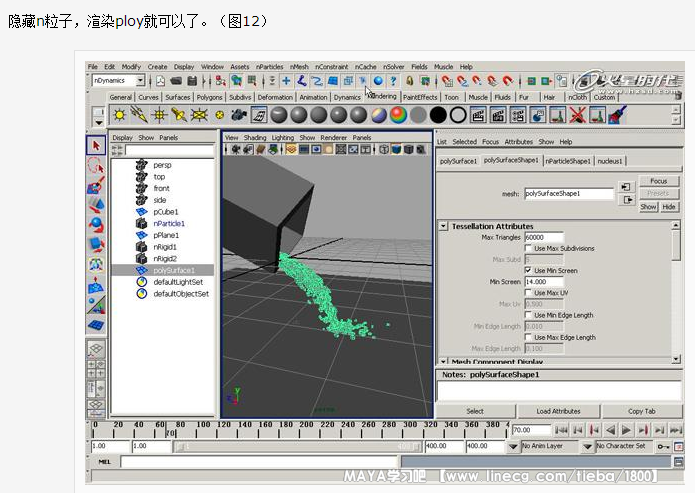Click the red X render shelf icon
Screen dimensions: 695x493
[x=577, y=115]
